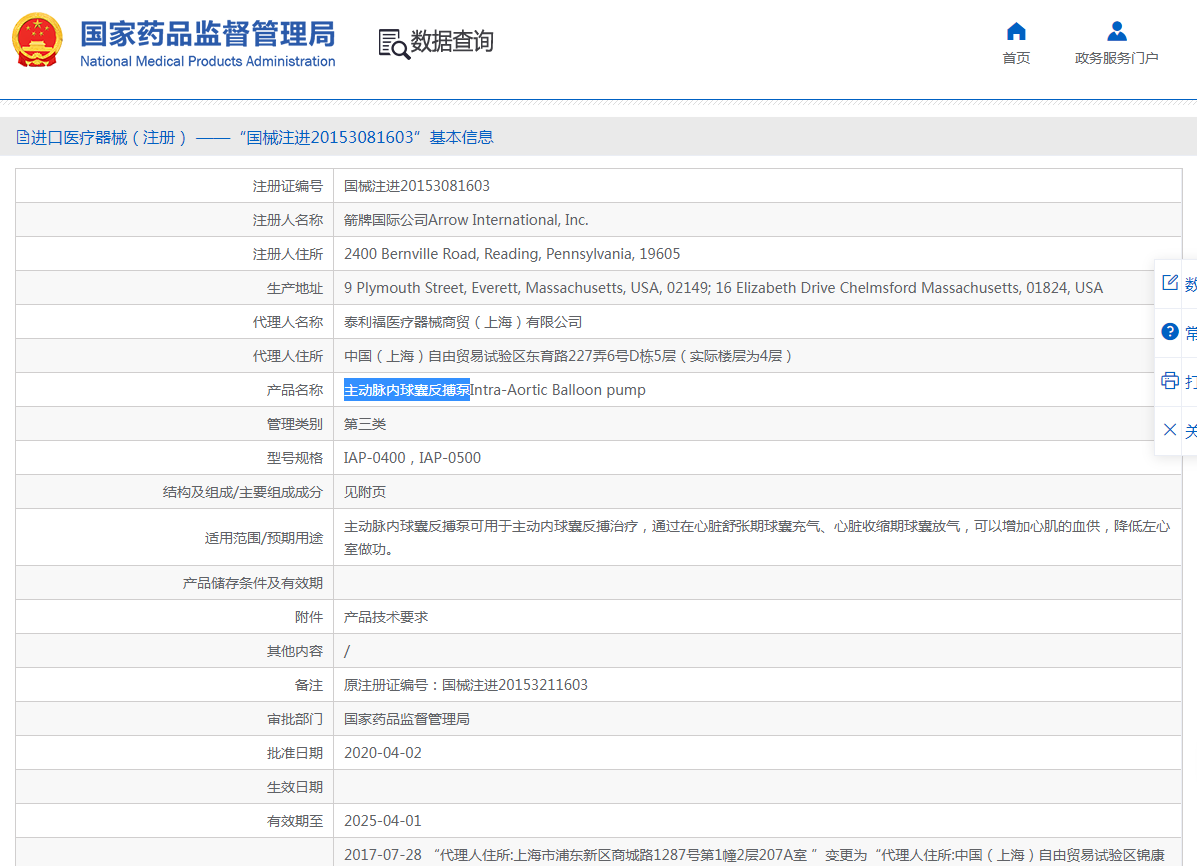Screen dimensions: 1197x866
Task: Click the expiry date 2025-04-01
Action: (382, 821)
